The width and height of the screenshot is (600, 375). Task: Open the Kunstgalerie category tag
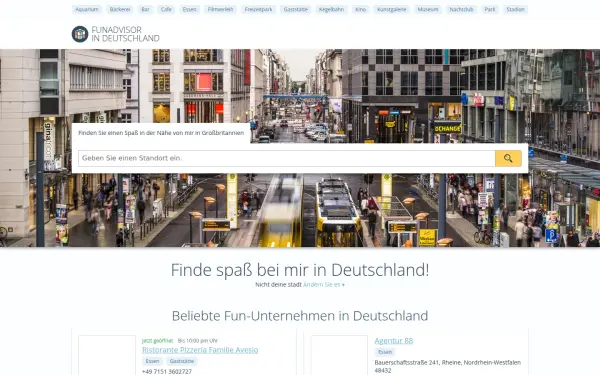point(391,9)
